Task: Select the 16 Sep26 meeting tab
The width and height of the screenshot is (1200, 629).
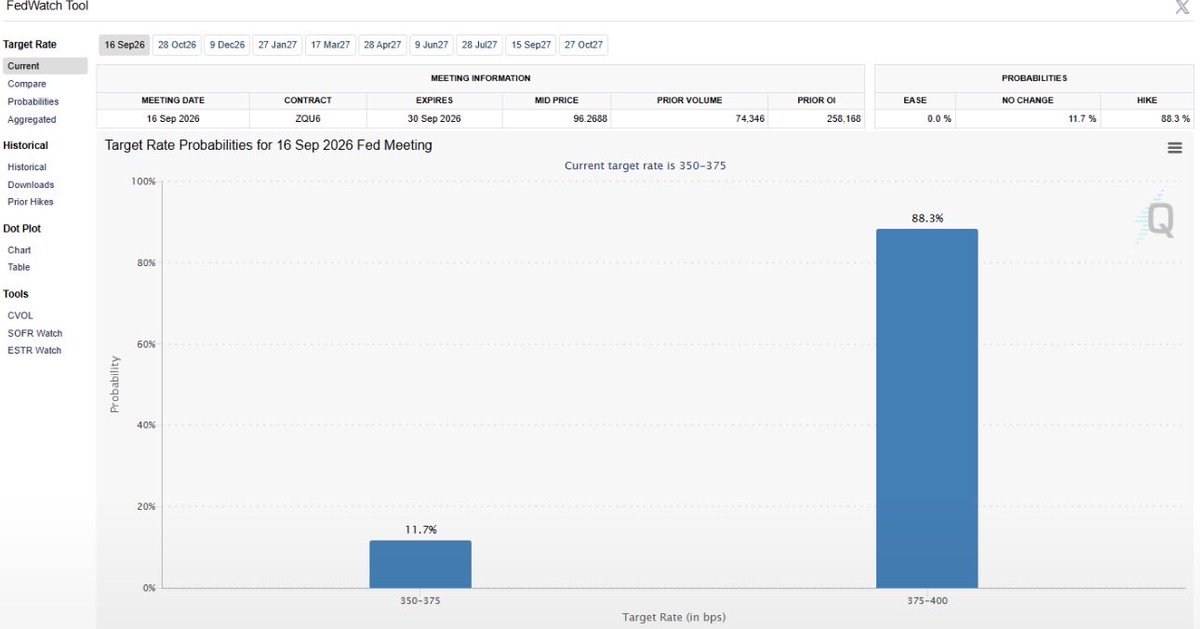Action: click(x=125, y=45)
